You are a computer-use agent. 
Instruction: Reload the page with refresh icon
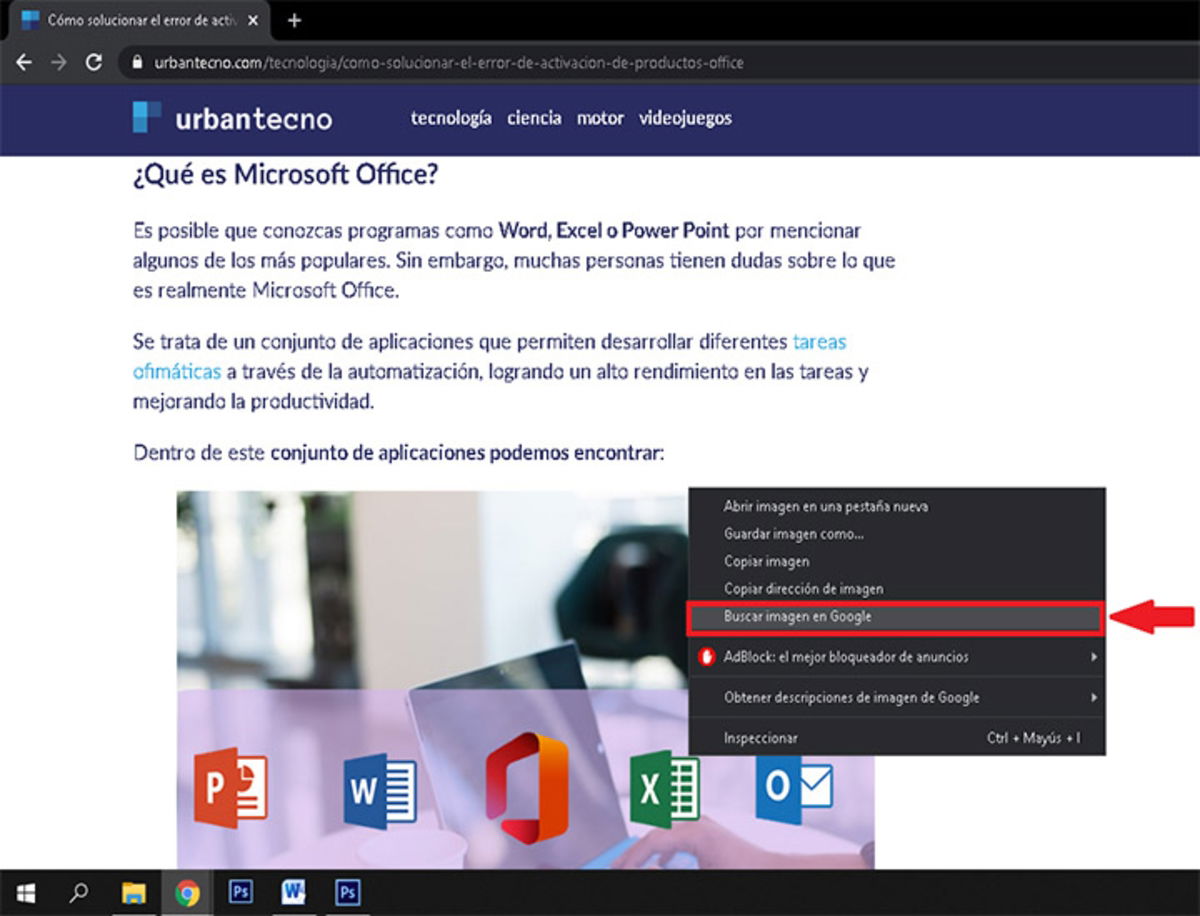[x=94, y=62]
